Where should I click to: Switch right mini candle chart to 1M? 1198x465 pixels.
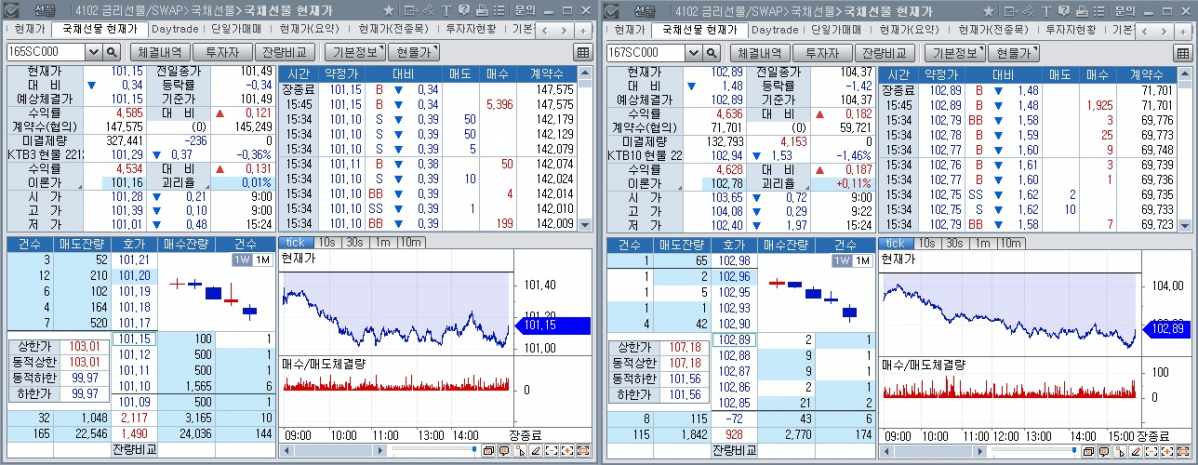pyautogui.click(x=862, y=260)
